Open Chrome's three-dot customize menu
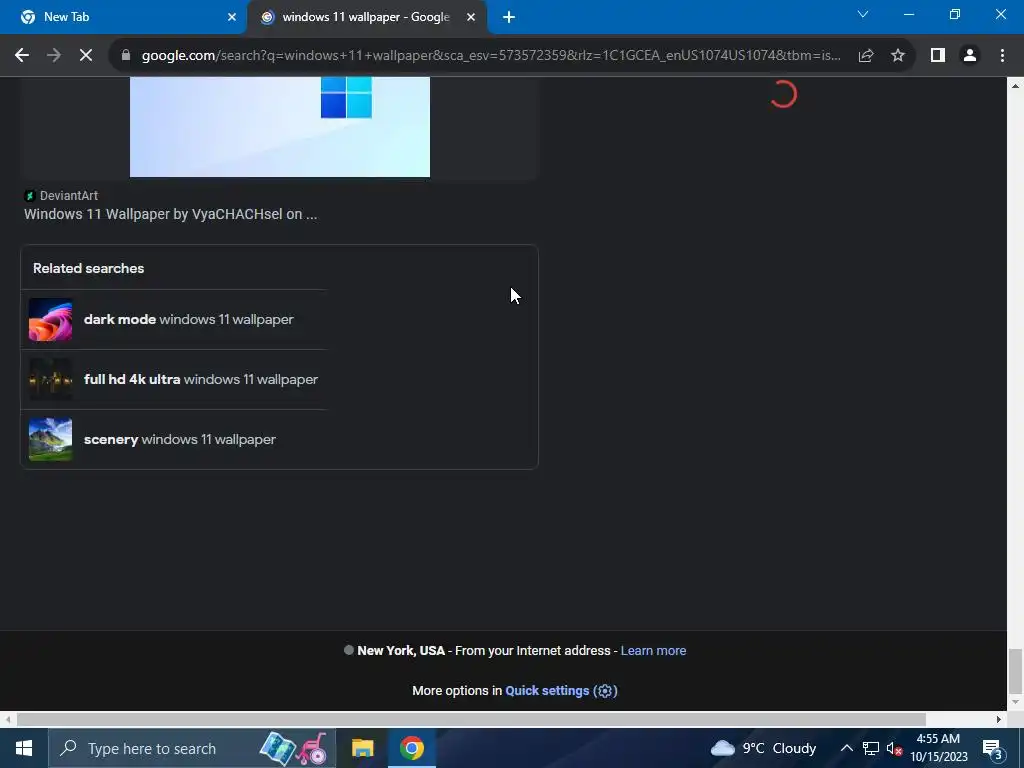 coord(1002,56)
